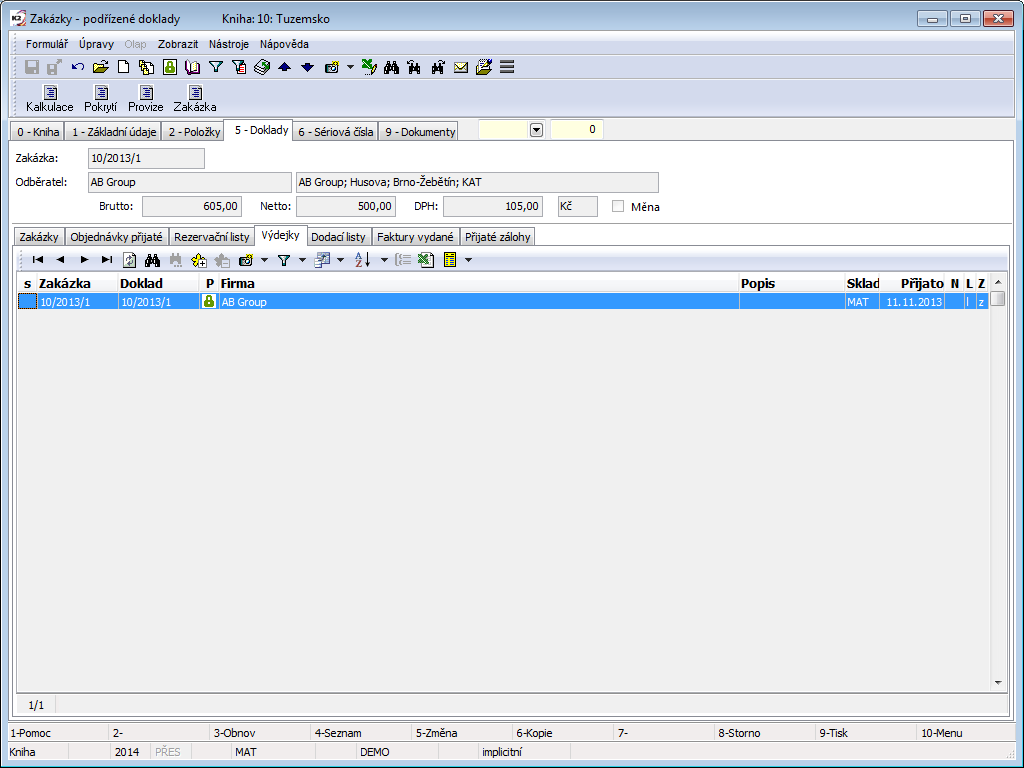The image size is (1024, 768).
Task: Click the envelope send mail icon
Action: (x=461, y=67)
